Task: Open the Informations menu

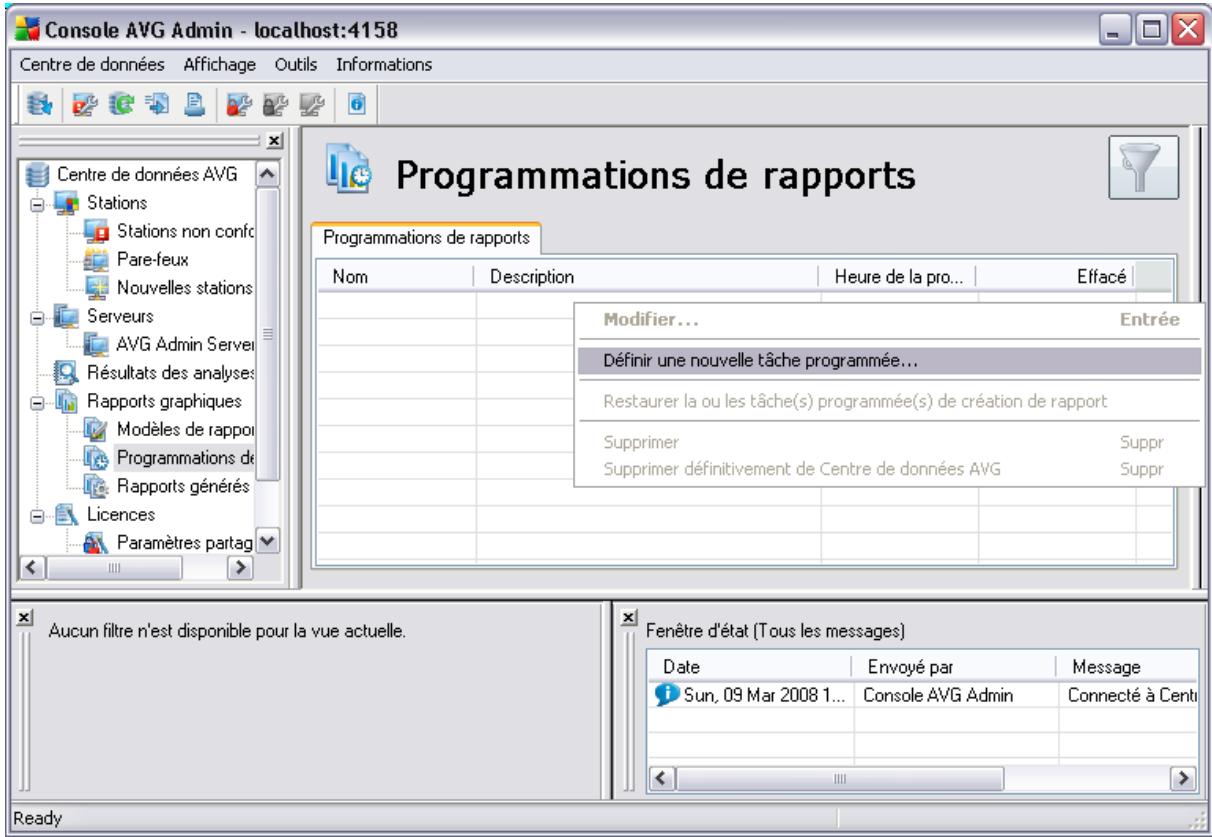Action: (x=384, y=65)
